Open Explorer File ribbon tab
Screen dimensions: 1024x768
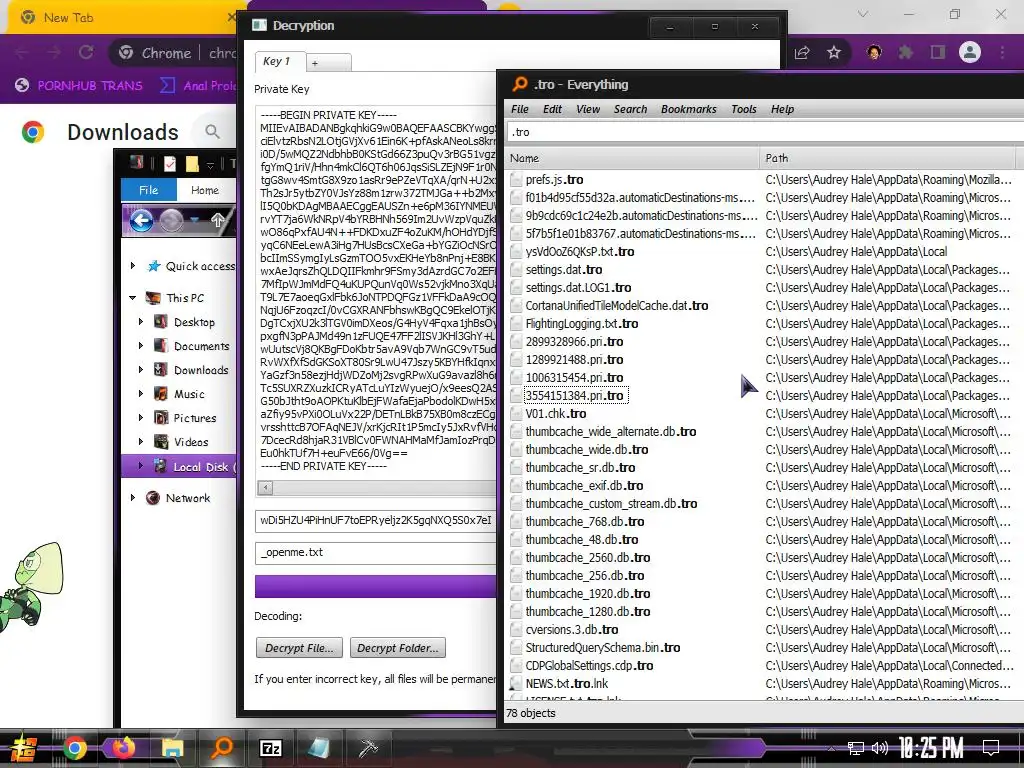148,190
